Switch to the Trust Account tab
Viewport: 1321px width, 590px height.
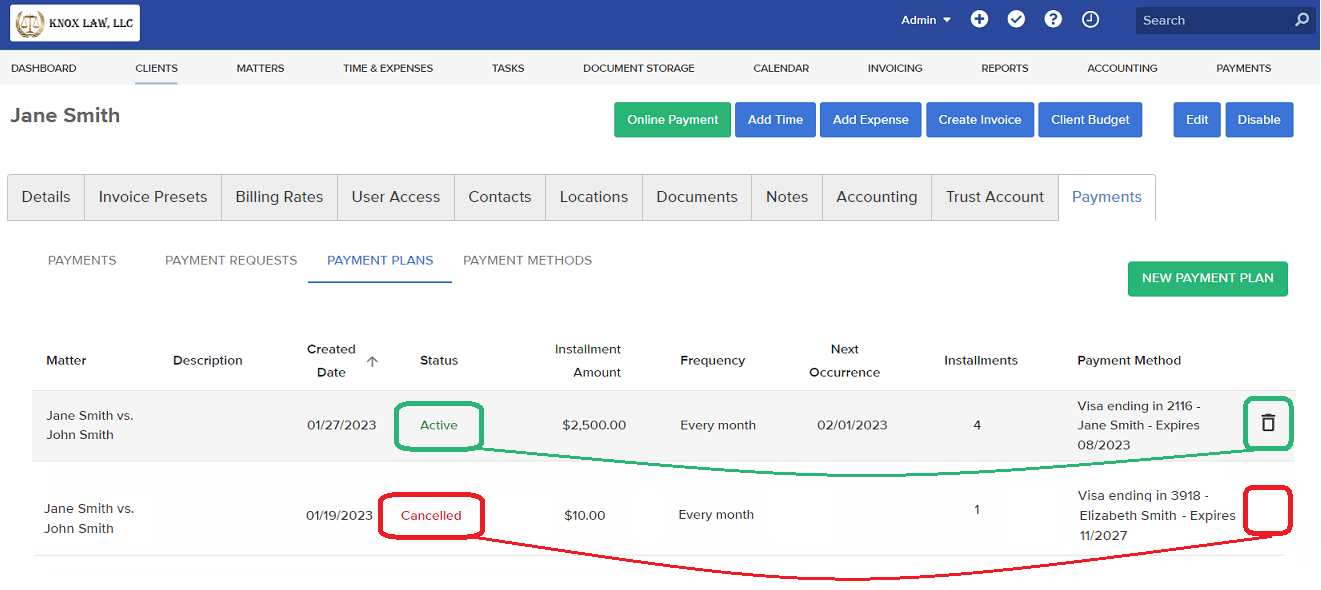[x=994, y=197]
